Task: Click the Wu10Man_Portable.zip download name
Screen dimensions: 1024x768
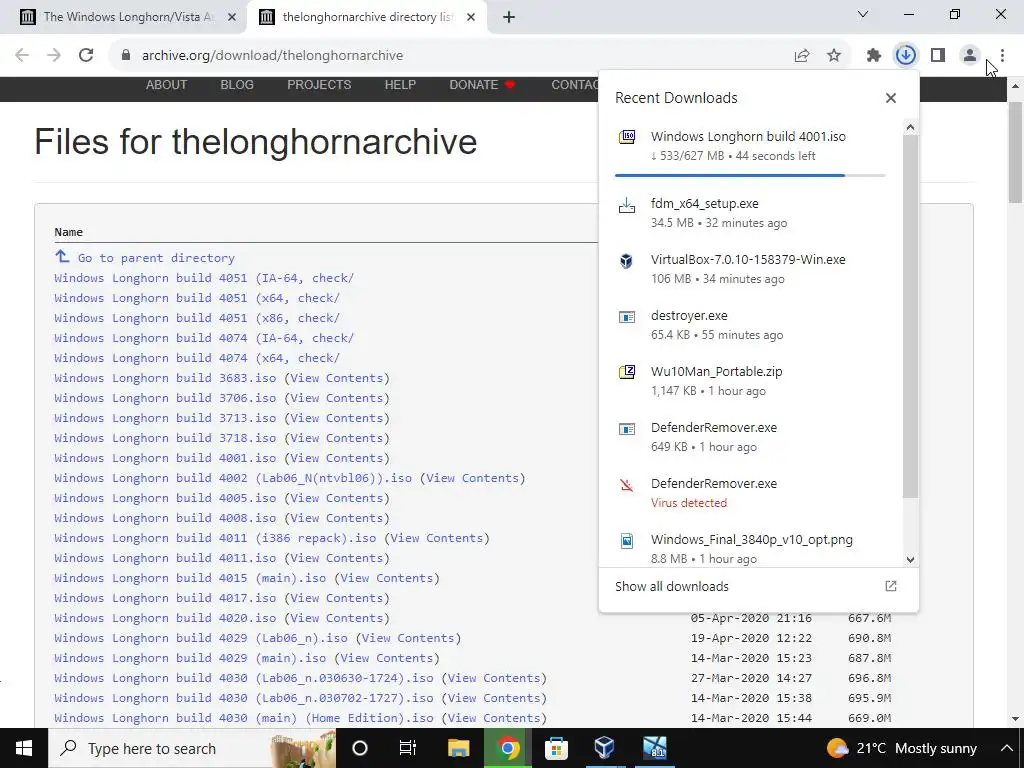Action: (716, 372)
